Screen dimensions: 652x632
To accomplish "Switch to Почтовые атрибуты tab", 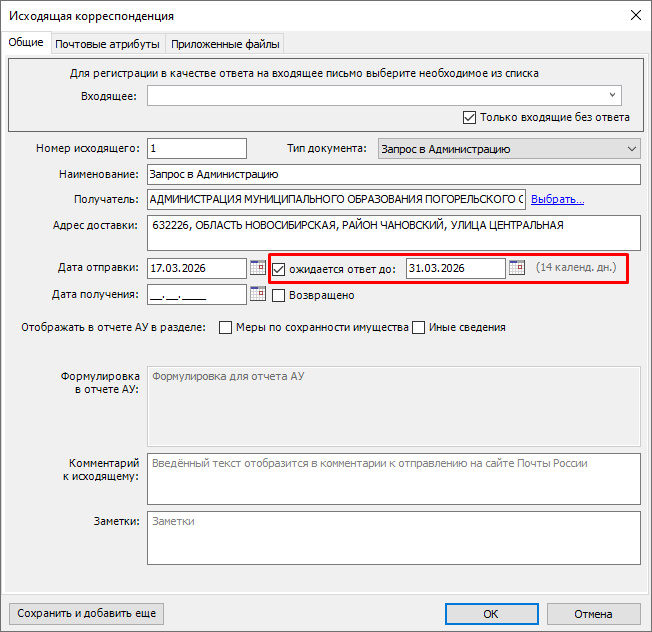I will [107, 44].
